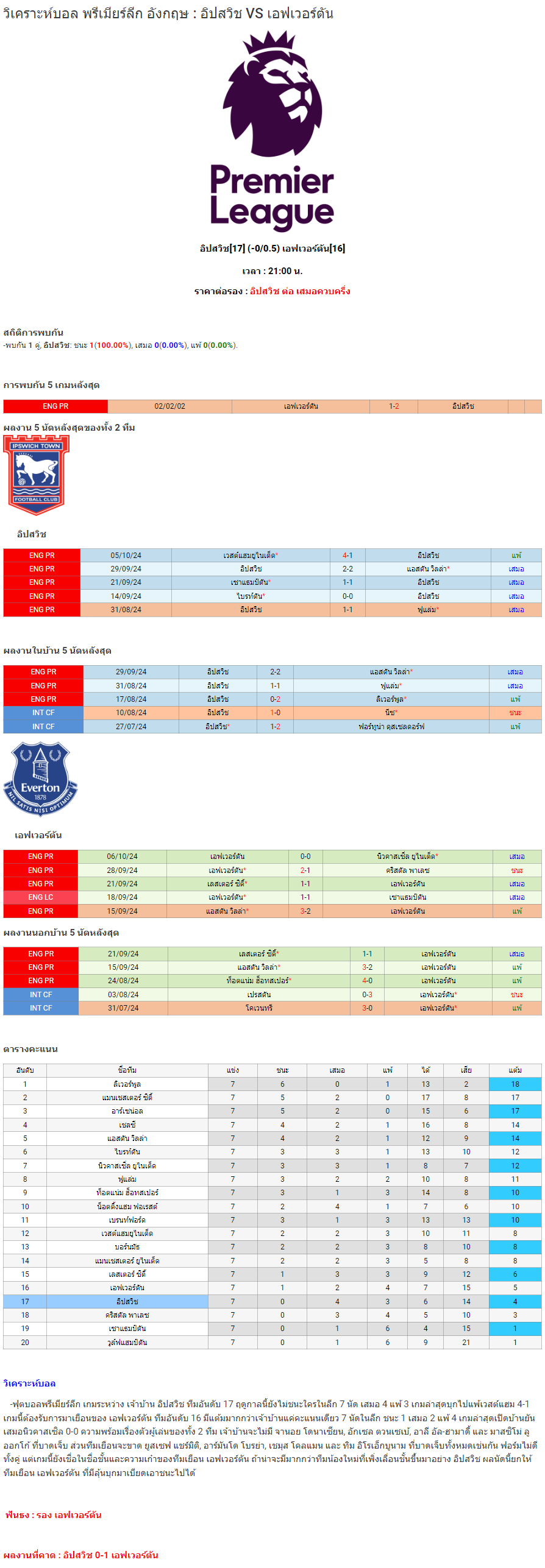This screenshot has height=1568, width=545.
Task: Click the red handicap odds text under kickoff time
Action: click(300, 291)
